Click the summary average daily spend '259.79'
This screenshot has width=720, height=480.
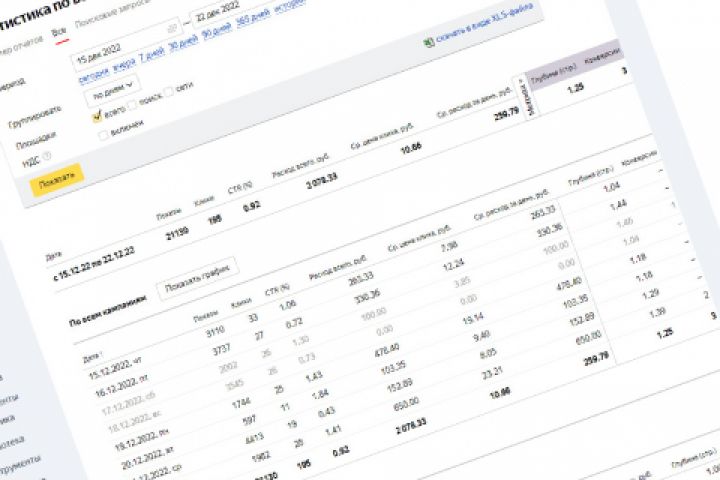[506, 114]
